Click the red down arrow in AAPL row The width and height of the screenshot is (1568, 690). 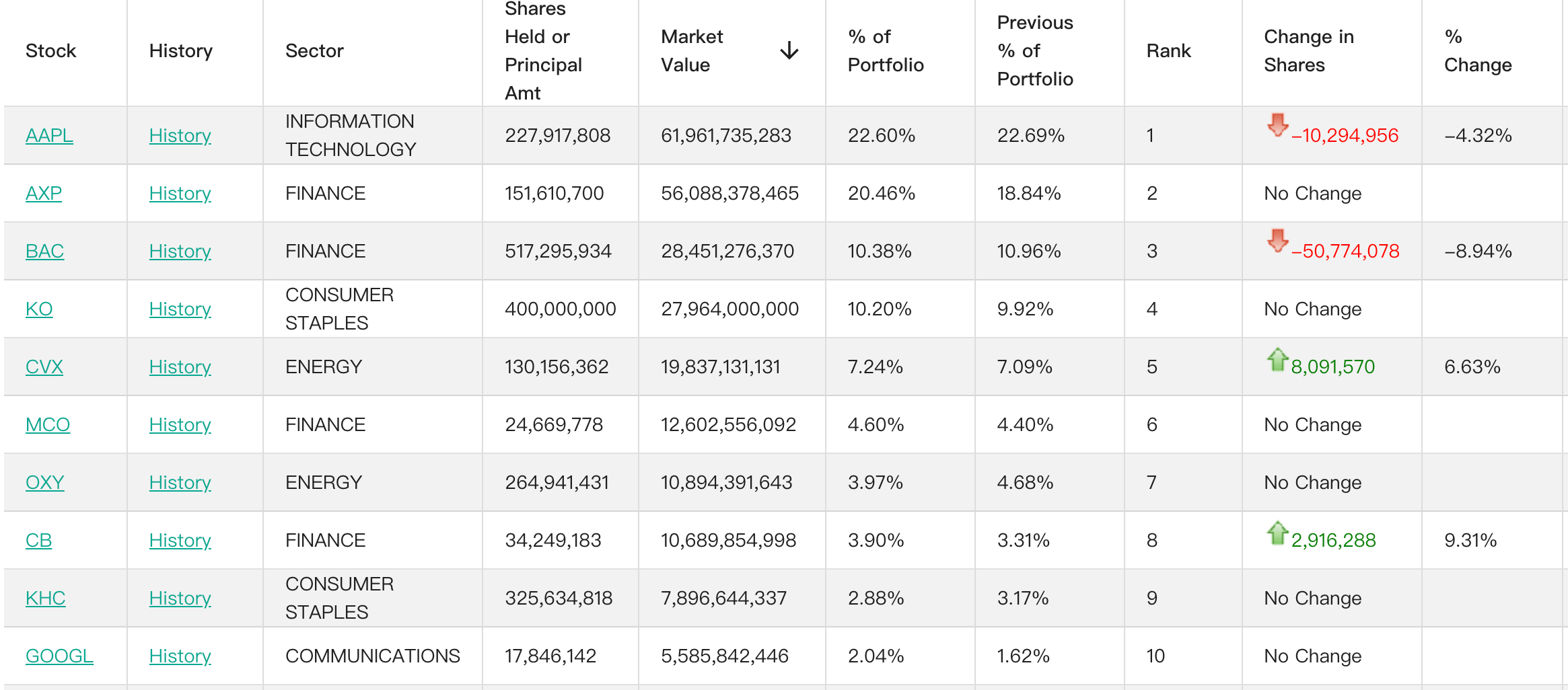point(1277,125)
